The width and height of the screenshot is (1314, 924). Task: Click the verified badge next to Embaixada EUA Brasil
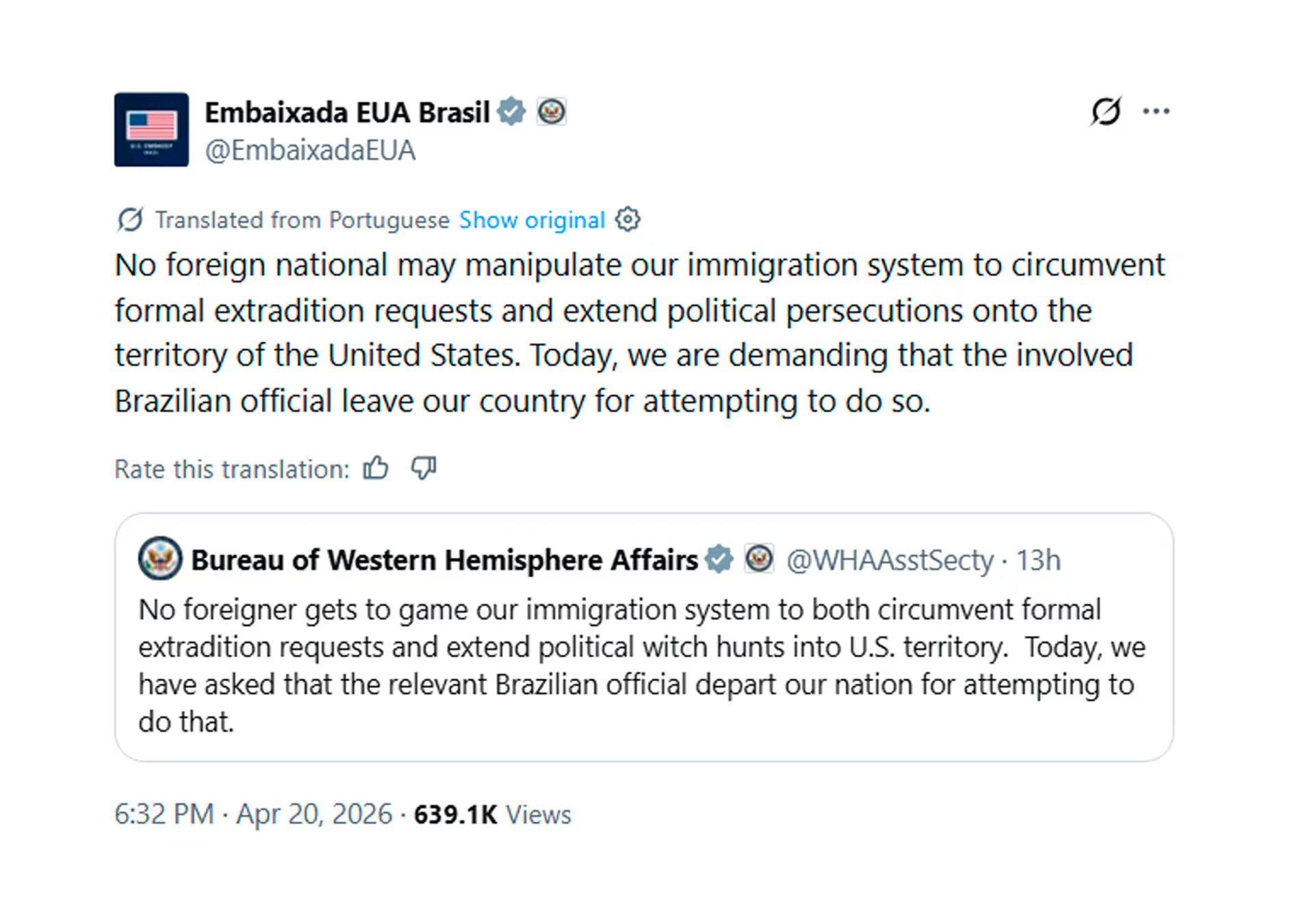click(512, 110)
